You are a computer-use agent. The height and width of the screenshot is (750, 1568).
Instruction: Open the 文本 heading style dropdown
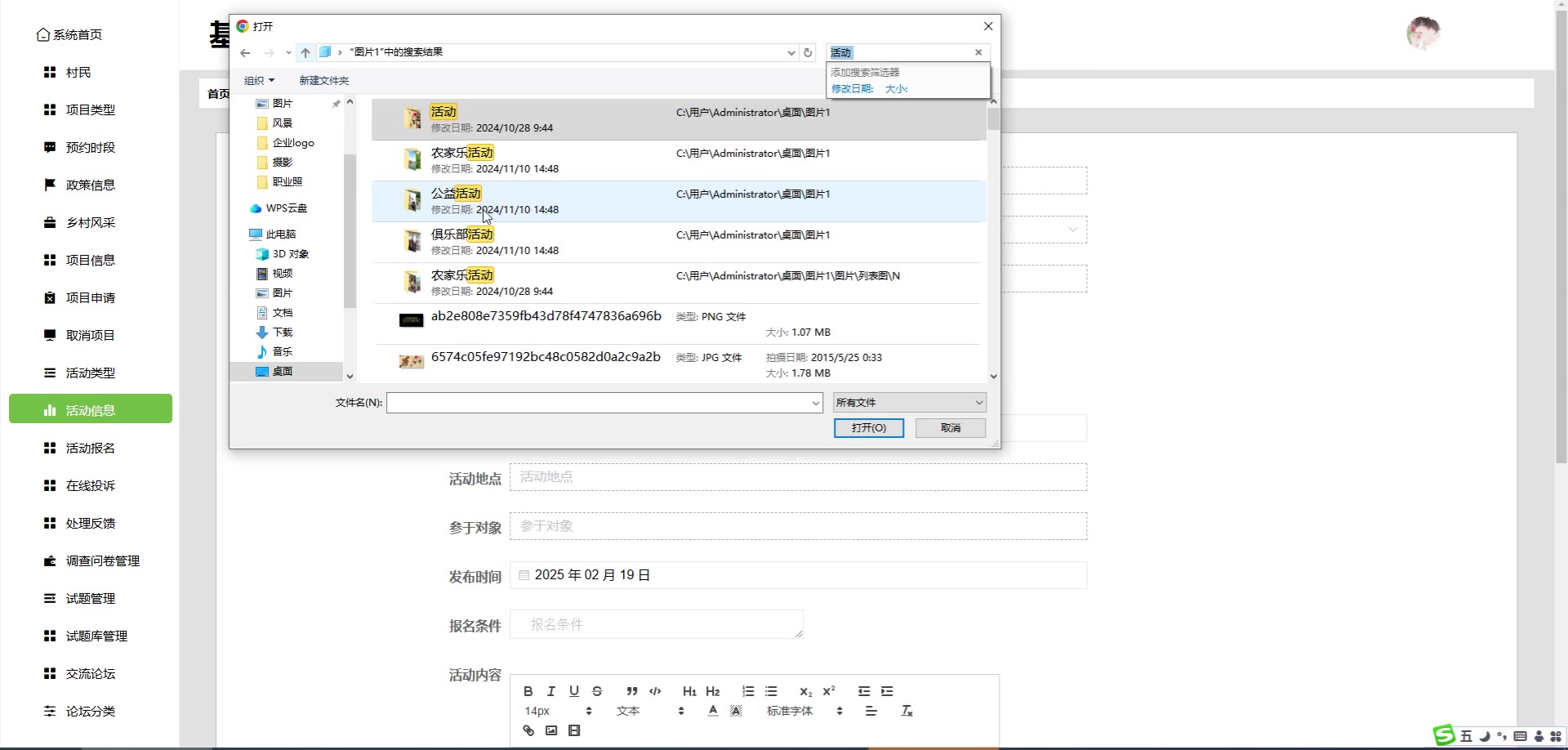coord(650,711)
